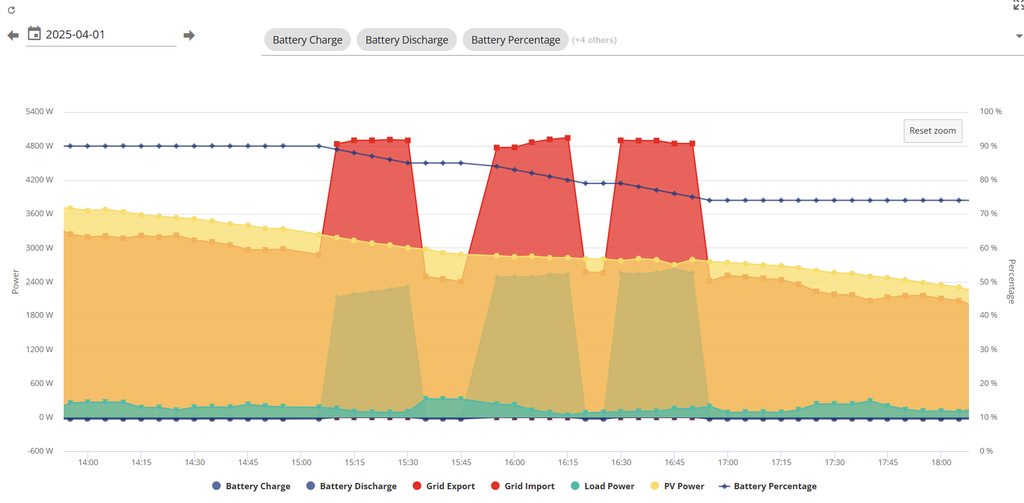The image size is (1024, 503).
Task: Toggle Battery Charge series in legend
Action: point(251,486)
